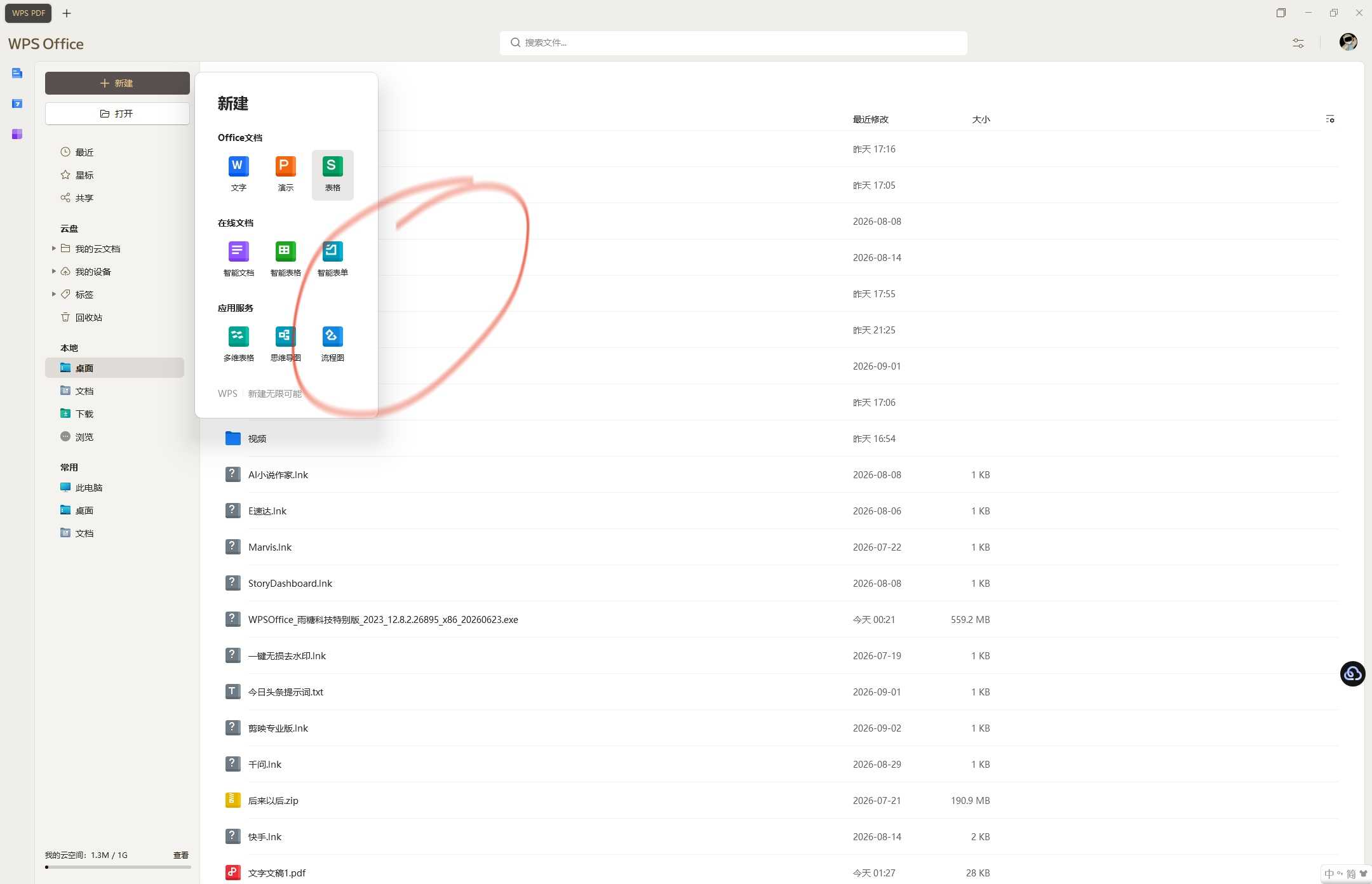Click the blue document icon in the left rail
1372x884 pixels.
[17, 73]
